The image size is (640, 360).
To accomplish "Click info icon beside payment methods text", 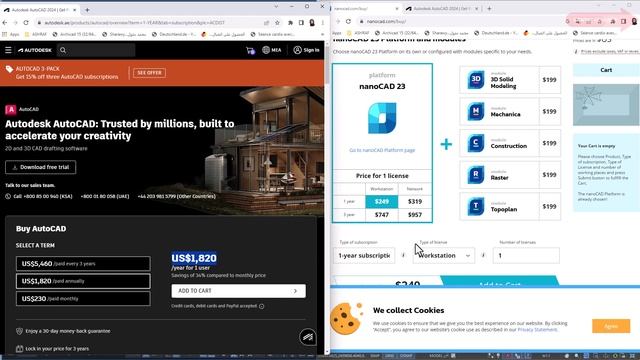I will click(262, 306).
